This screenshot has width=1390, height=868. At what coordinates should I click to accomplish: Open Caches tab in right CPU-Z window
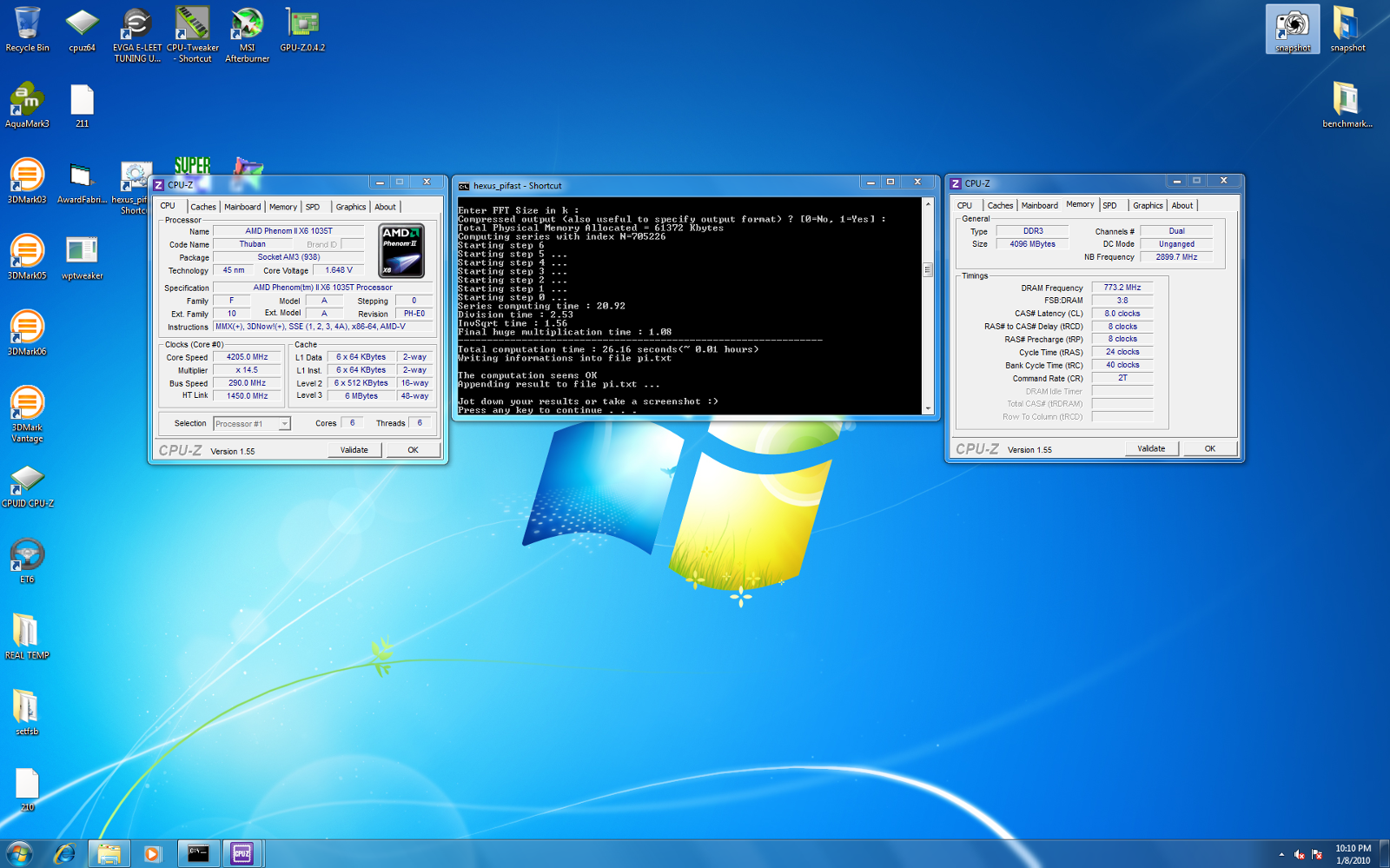click(x=1000, y=206)
